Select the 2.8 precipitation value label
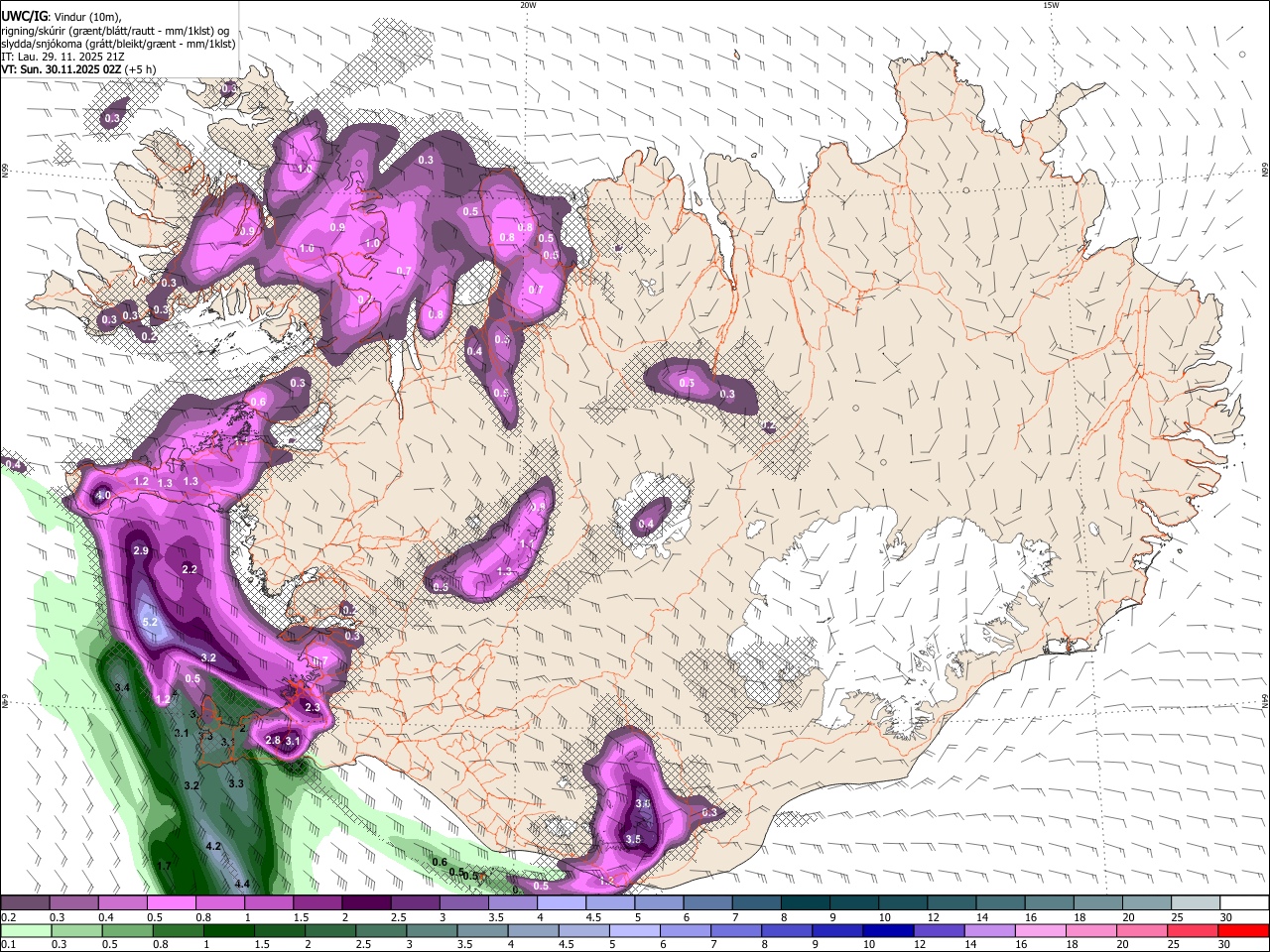The image size is (1270, 952). (x=273, y=741)
